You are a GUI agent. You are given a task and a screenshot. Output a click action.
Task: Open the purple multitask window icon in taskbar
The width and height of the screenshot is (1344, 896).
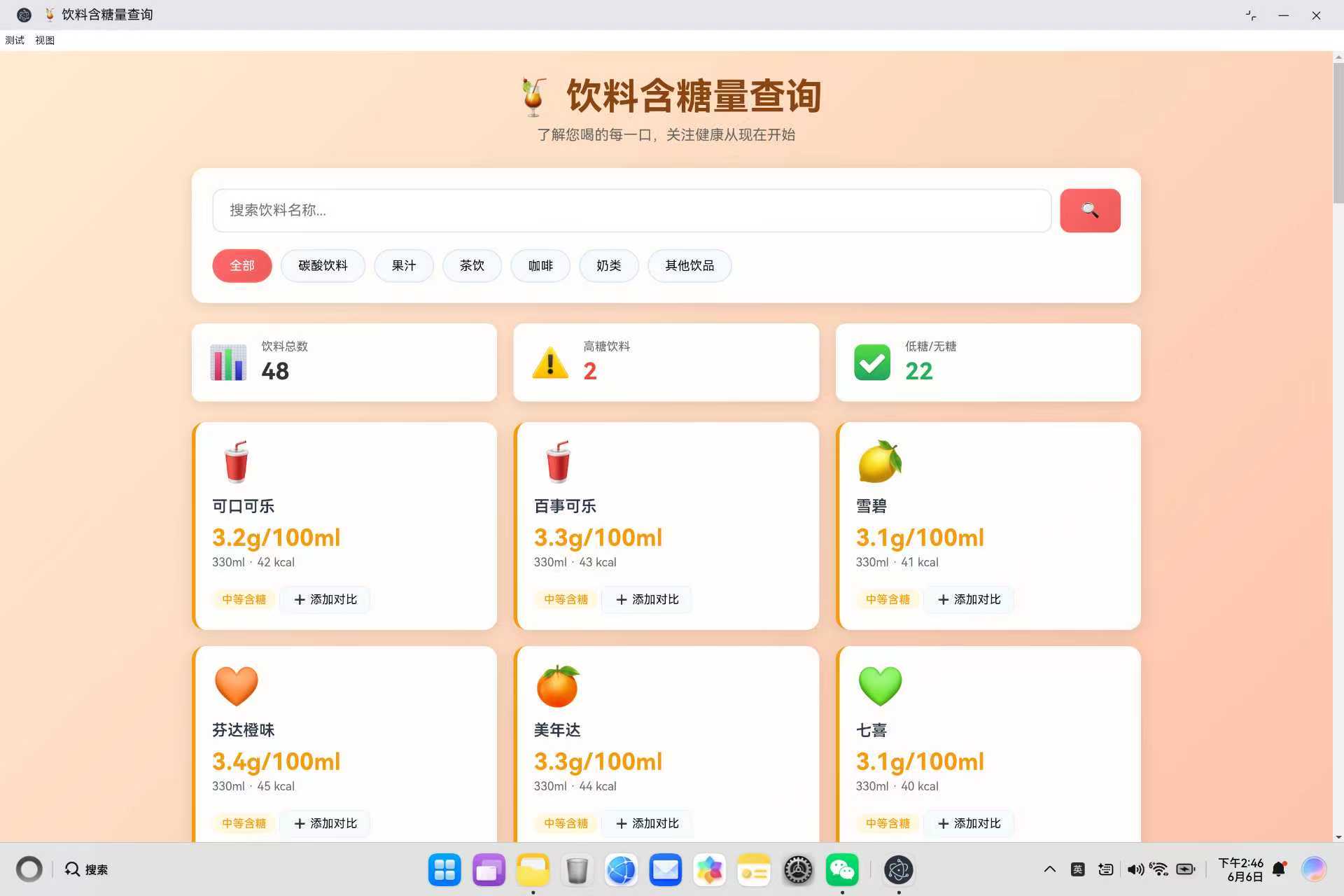pyautogui.click(x=489, y=870)
